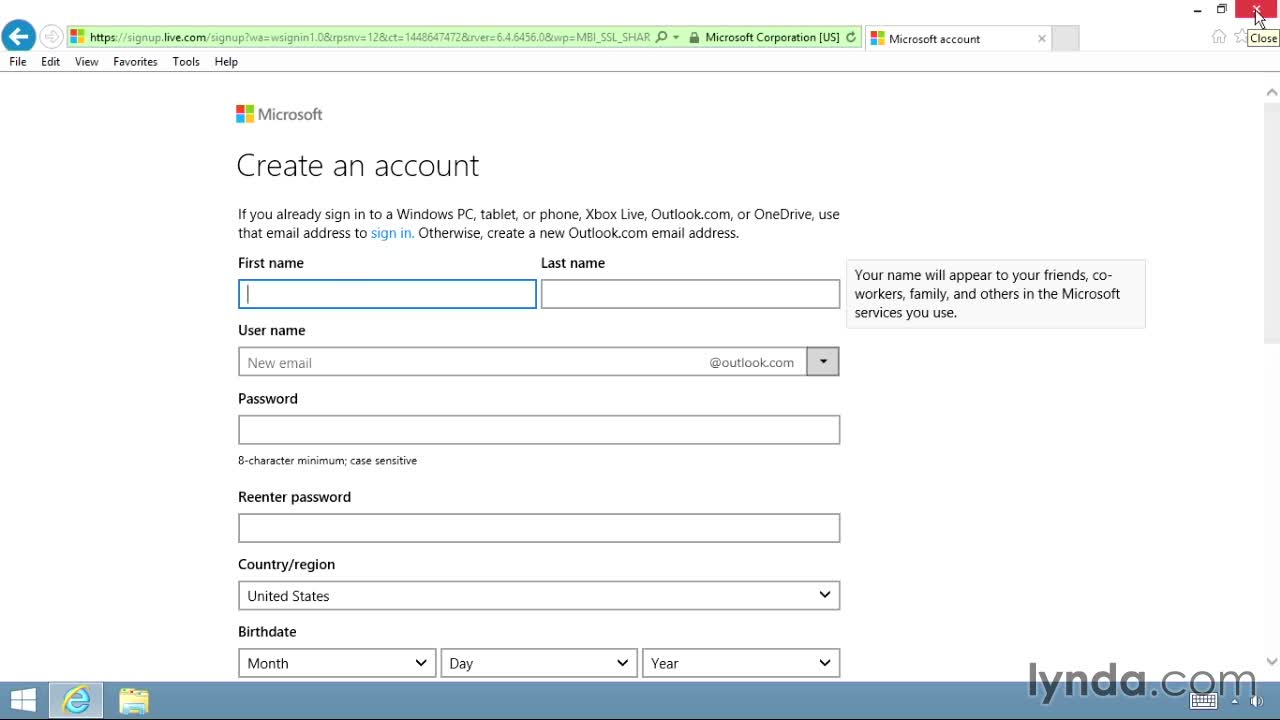Click the Password field
Viewport: 1280px width, 720px height.
pos(539,430)
